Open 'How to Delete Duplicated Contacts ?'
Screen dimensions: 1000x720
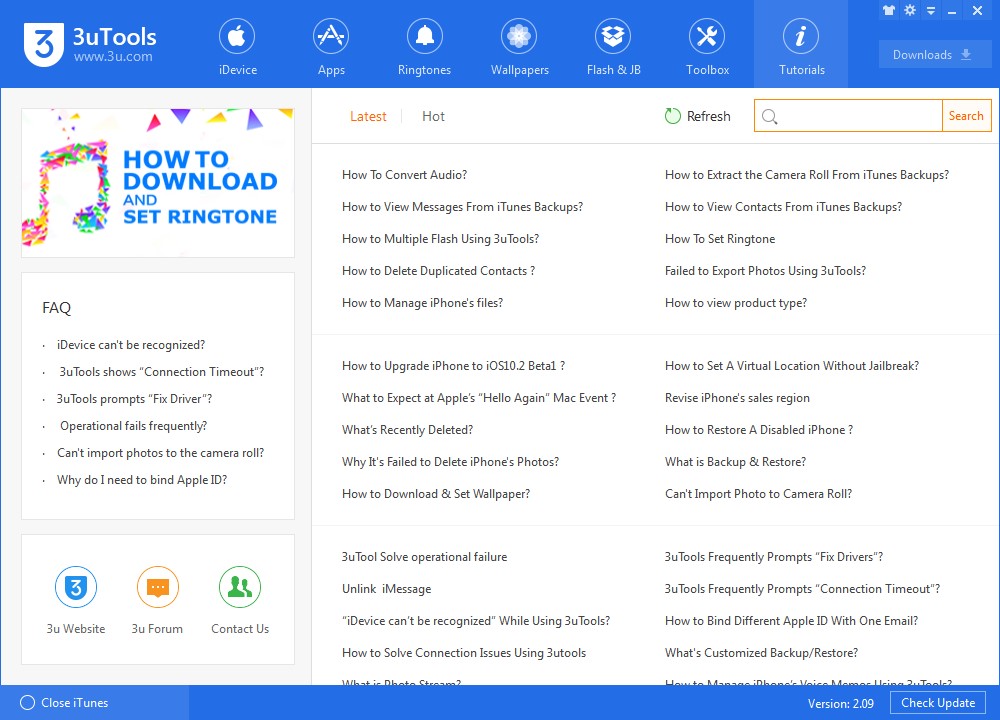[x=438, y=270]
